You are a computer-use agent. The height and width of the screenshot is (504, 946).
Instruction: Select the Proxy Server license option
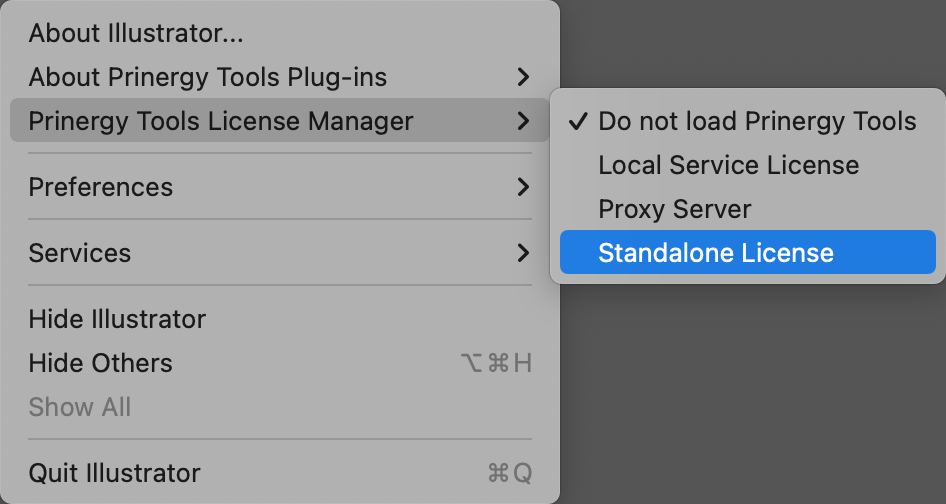(x=674, y=209)
